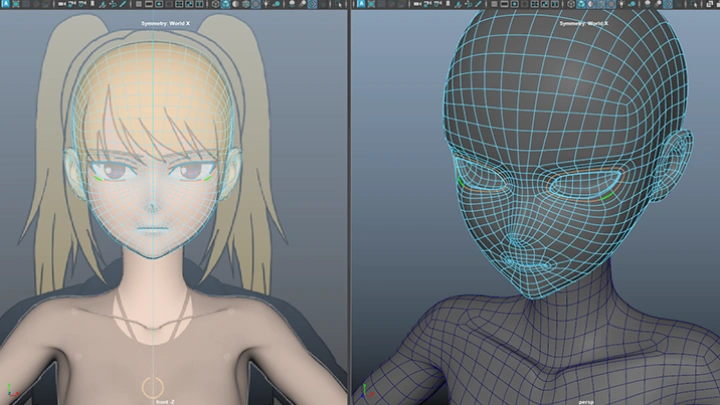The height and width of the screenshot is (405, 720).
Task: Toggle Film Gate in persp panel toolbar
Action: point(505,4)
